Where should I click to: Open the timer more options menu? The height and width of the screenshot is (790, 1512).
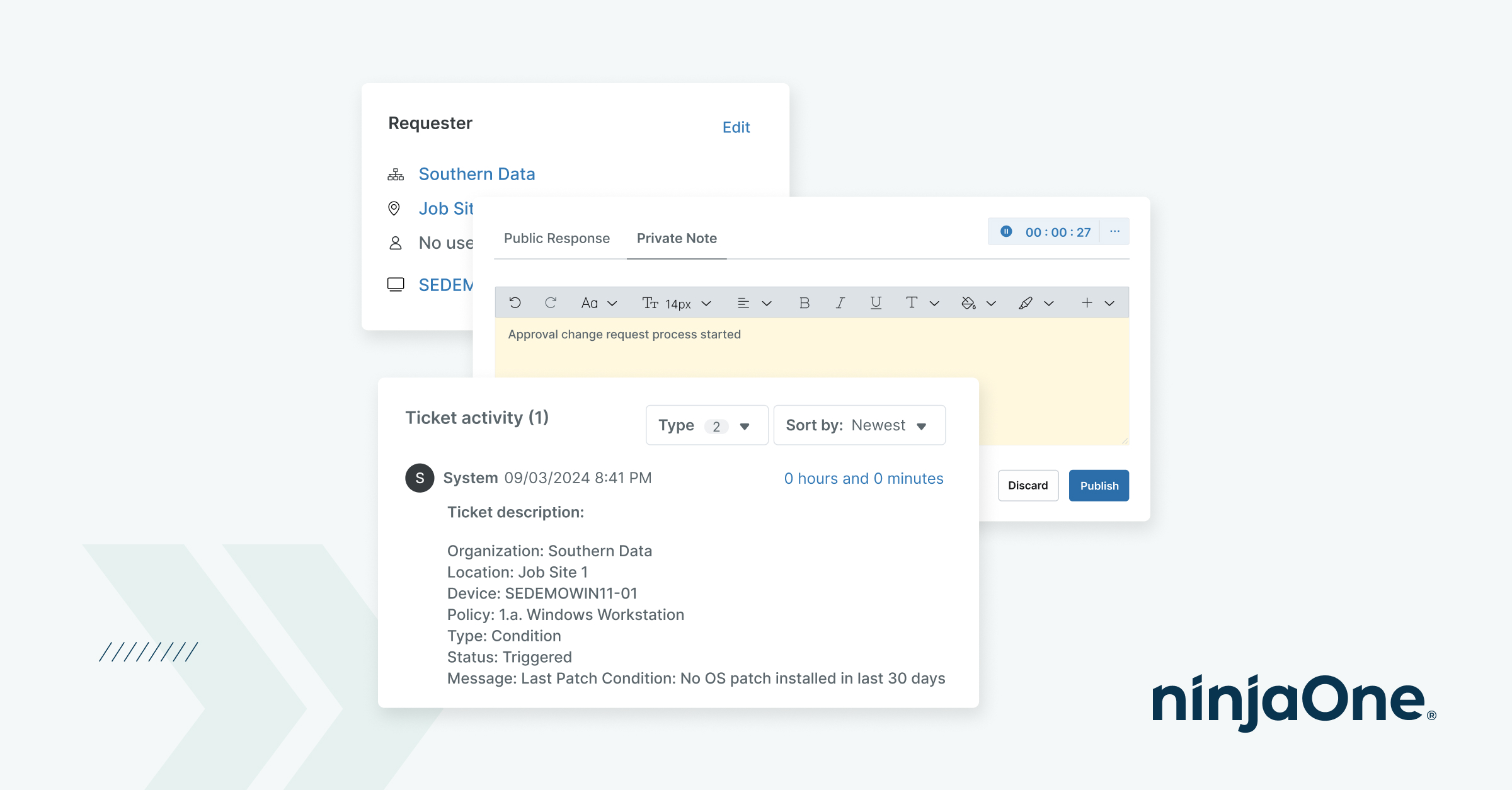[1114, 231]
